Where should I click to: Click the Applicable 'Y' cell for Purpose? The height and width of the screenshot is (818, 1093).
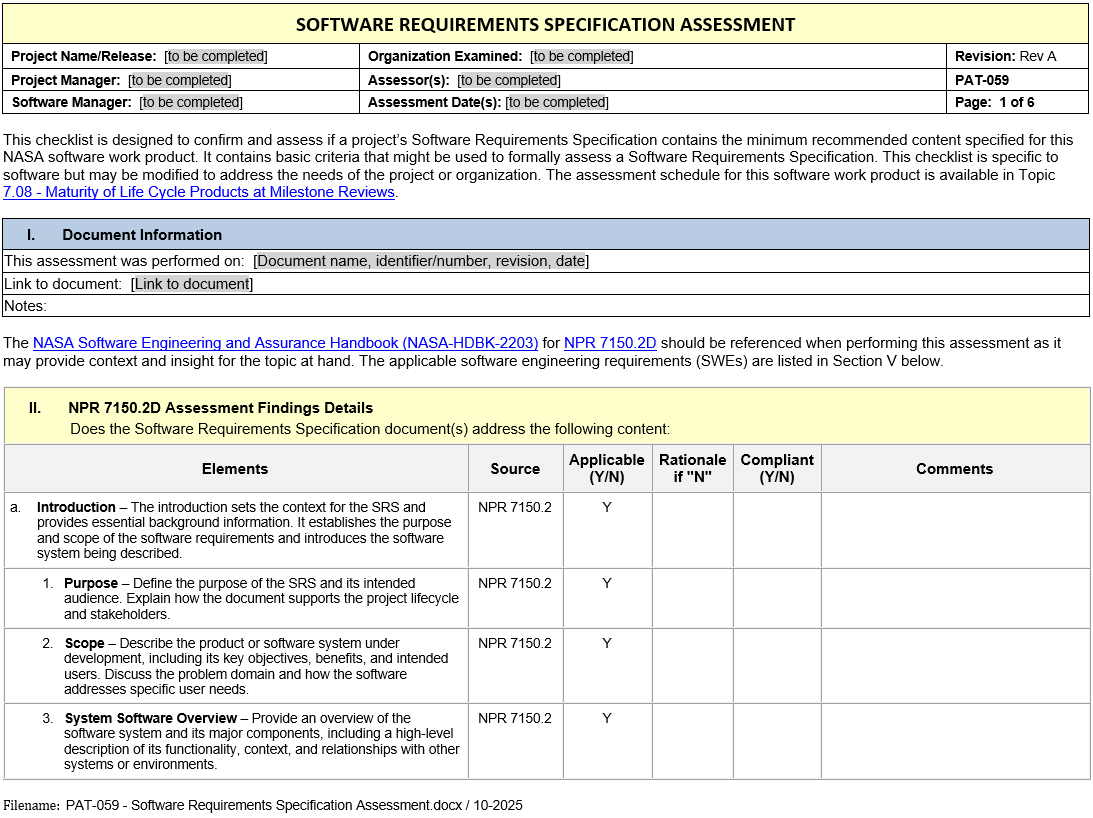pos(607,584)
